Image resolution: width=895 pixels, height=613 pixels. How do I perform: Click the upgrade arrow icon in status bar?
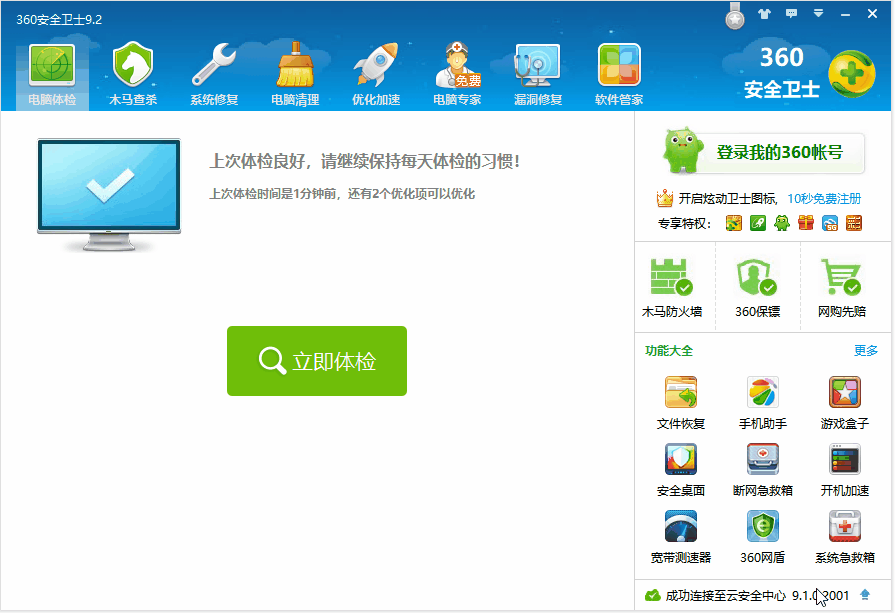tap(865, 595)
